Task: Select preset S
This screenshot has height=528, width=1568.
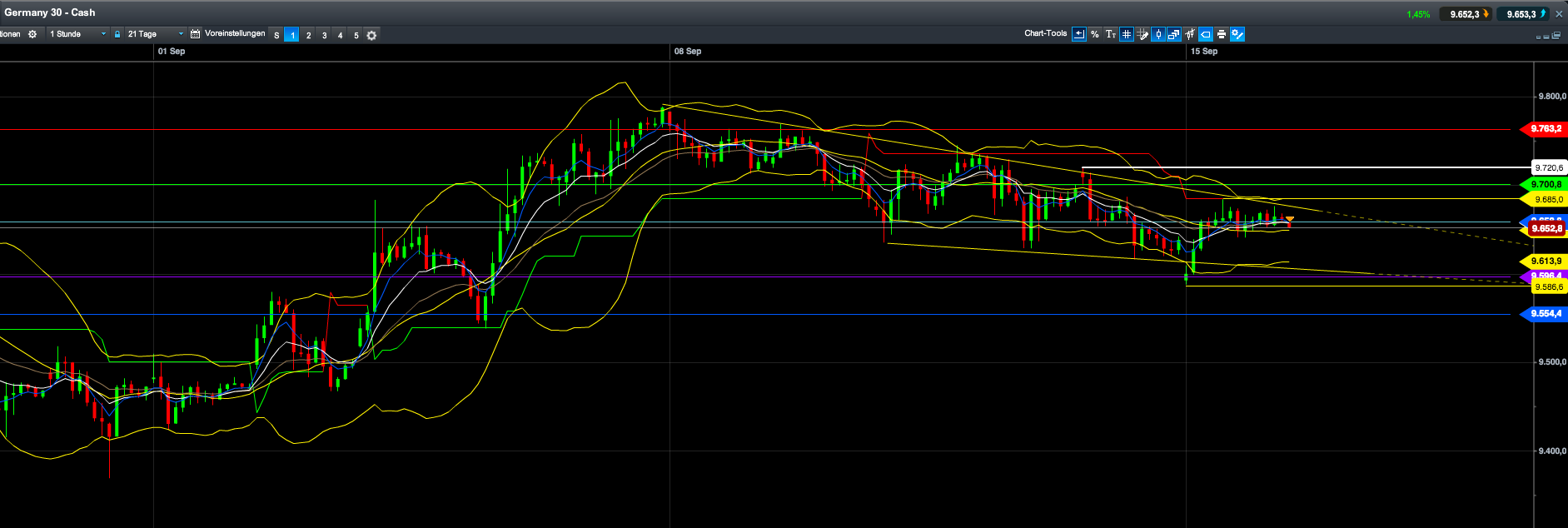Action: [x=276, y=35]
